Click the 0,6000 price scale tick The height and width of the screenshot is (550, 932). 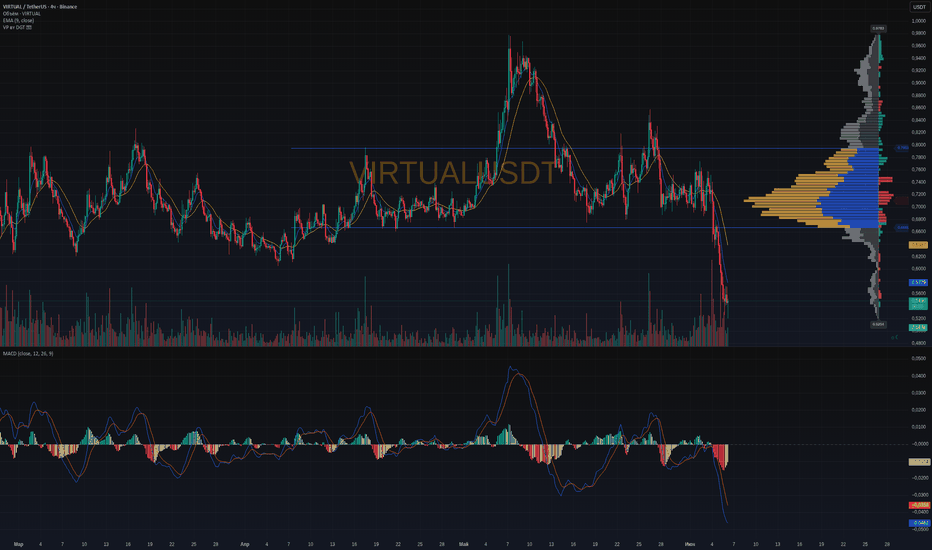pyautogui.click(x=918, y=268)
